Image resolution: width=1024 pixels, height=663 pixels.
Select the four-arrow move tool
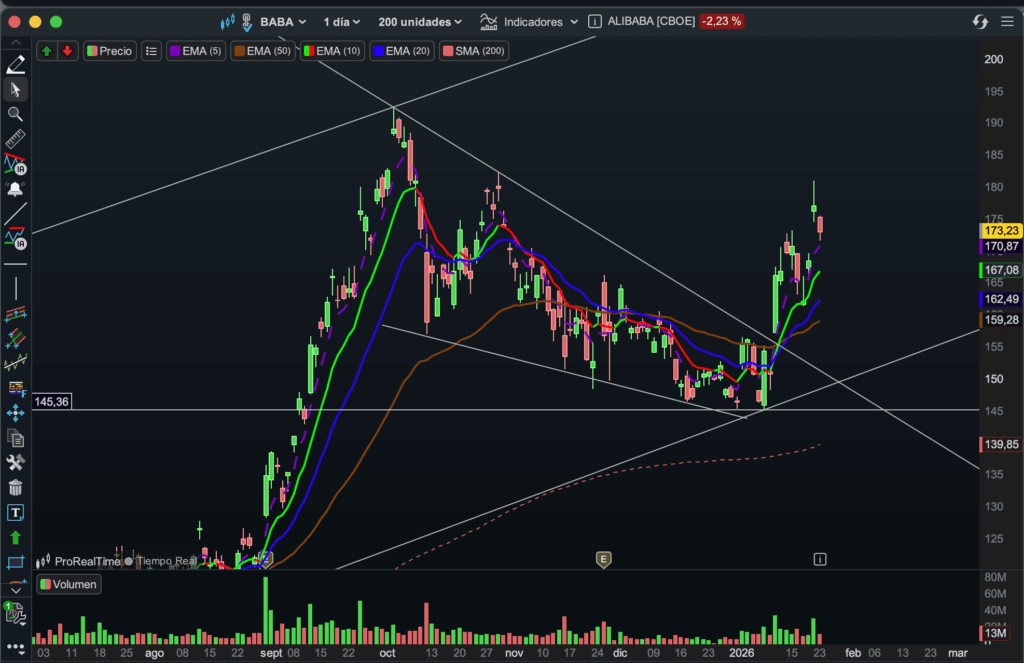click(16, 413)
